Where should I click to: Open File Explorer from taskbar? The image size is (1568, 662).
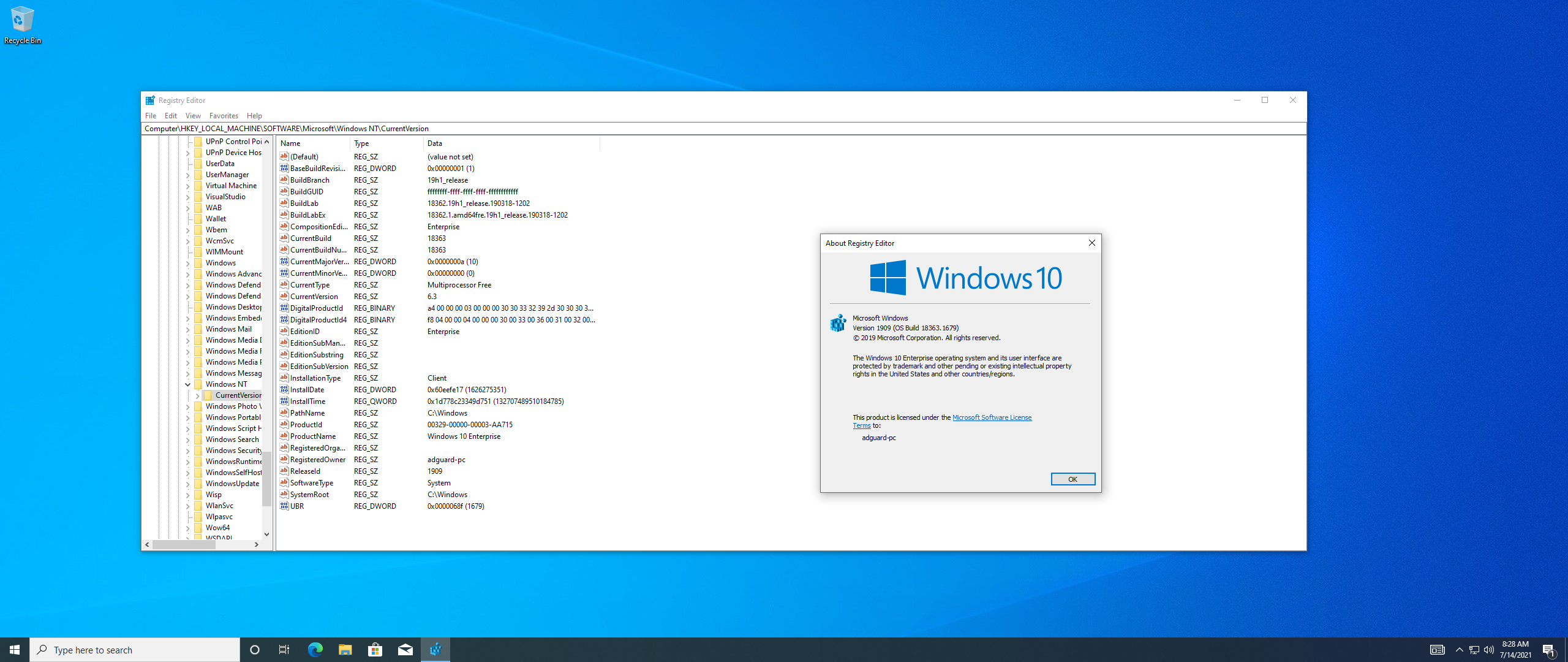(345, 650)
